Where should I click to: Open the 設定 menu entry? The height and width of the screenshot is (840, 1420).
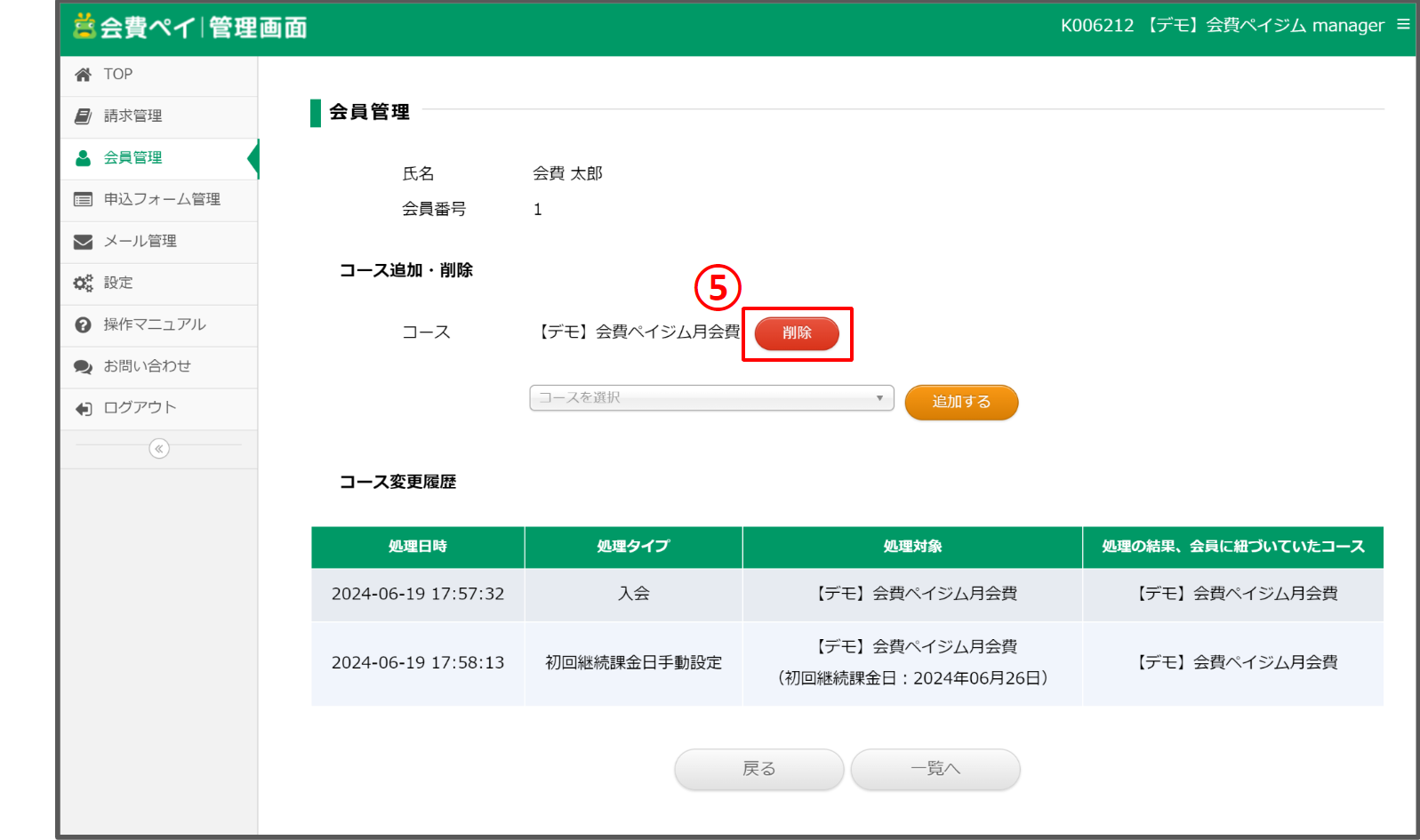[159, 284]
